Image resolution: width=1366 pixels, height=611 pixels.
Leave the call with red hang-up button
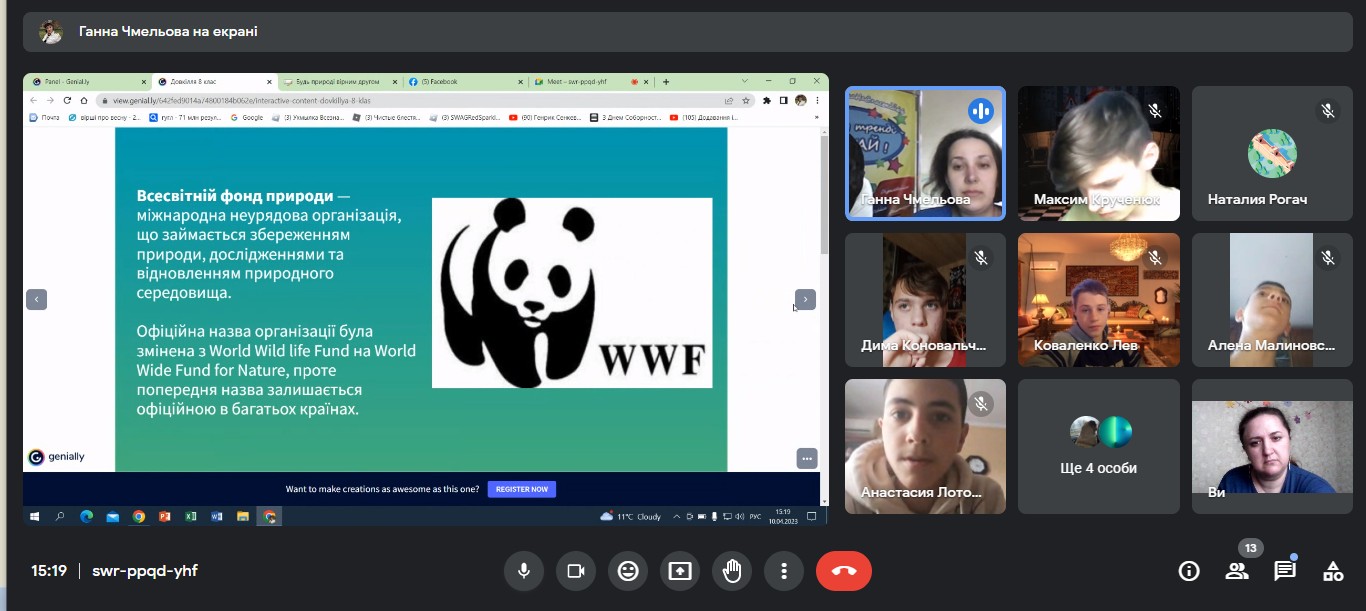(x=843, y=571)
